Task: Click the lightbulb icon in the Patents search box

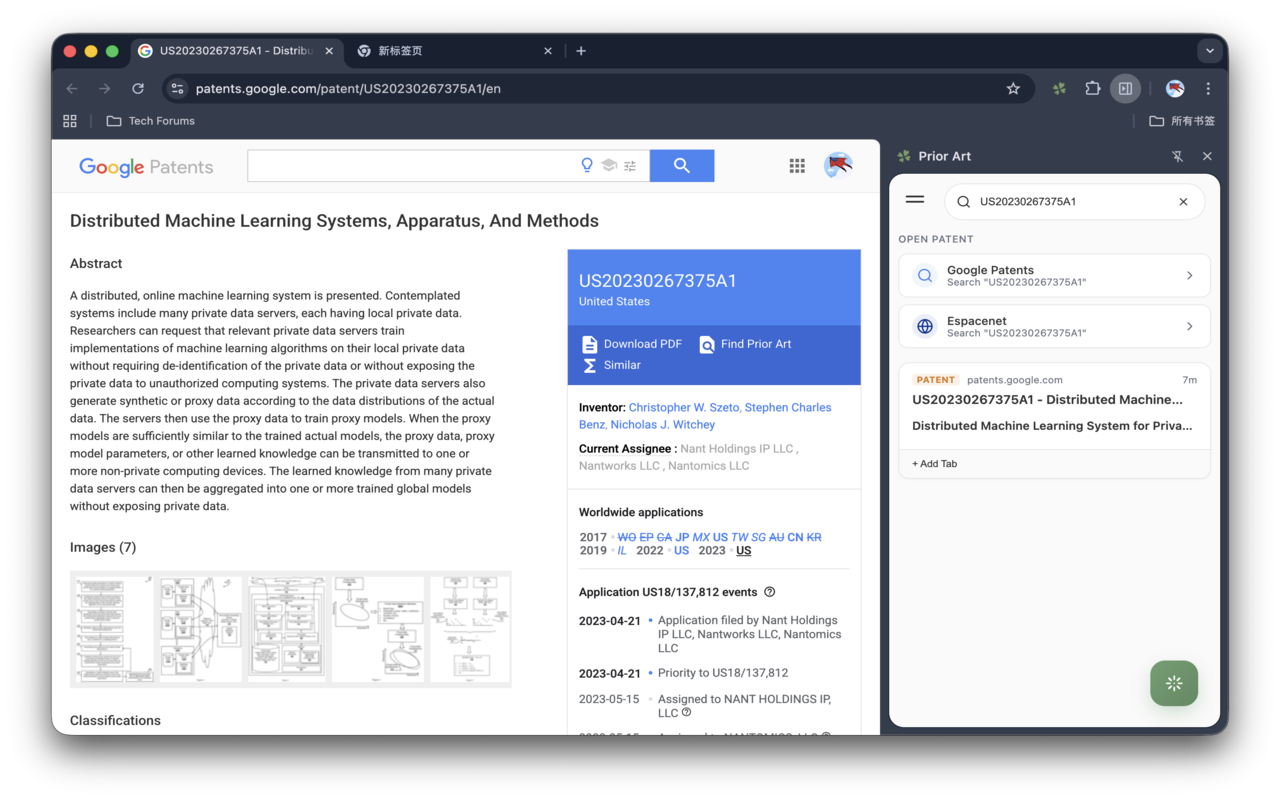Action: (587, 166)
